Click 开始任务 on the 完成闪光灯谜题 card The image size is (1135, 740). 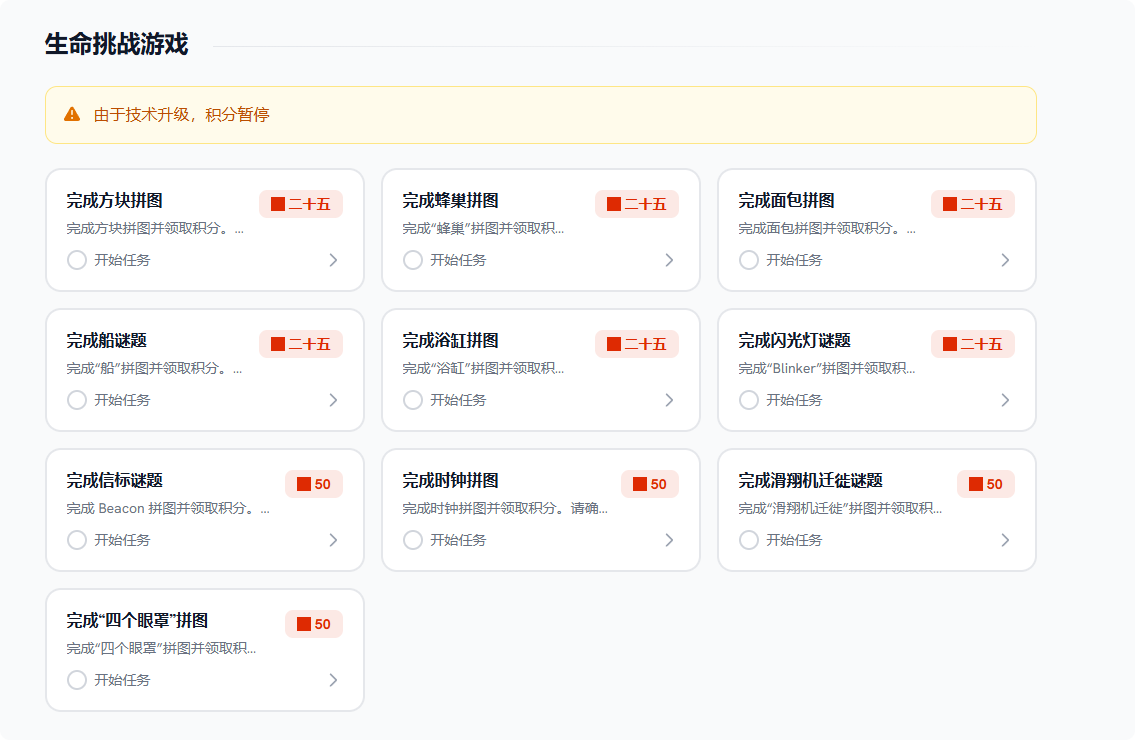click(793, 400)
